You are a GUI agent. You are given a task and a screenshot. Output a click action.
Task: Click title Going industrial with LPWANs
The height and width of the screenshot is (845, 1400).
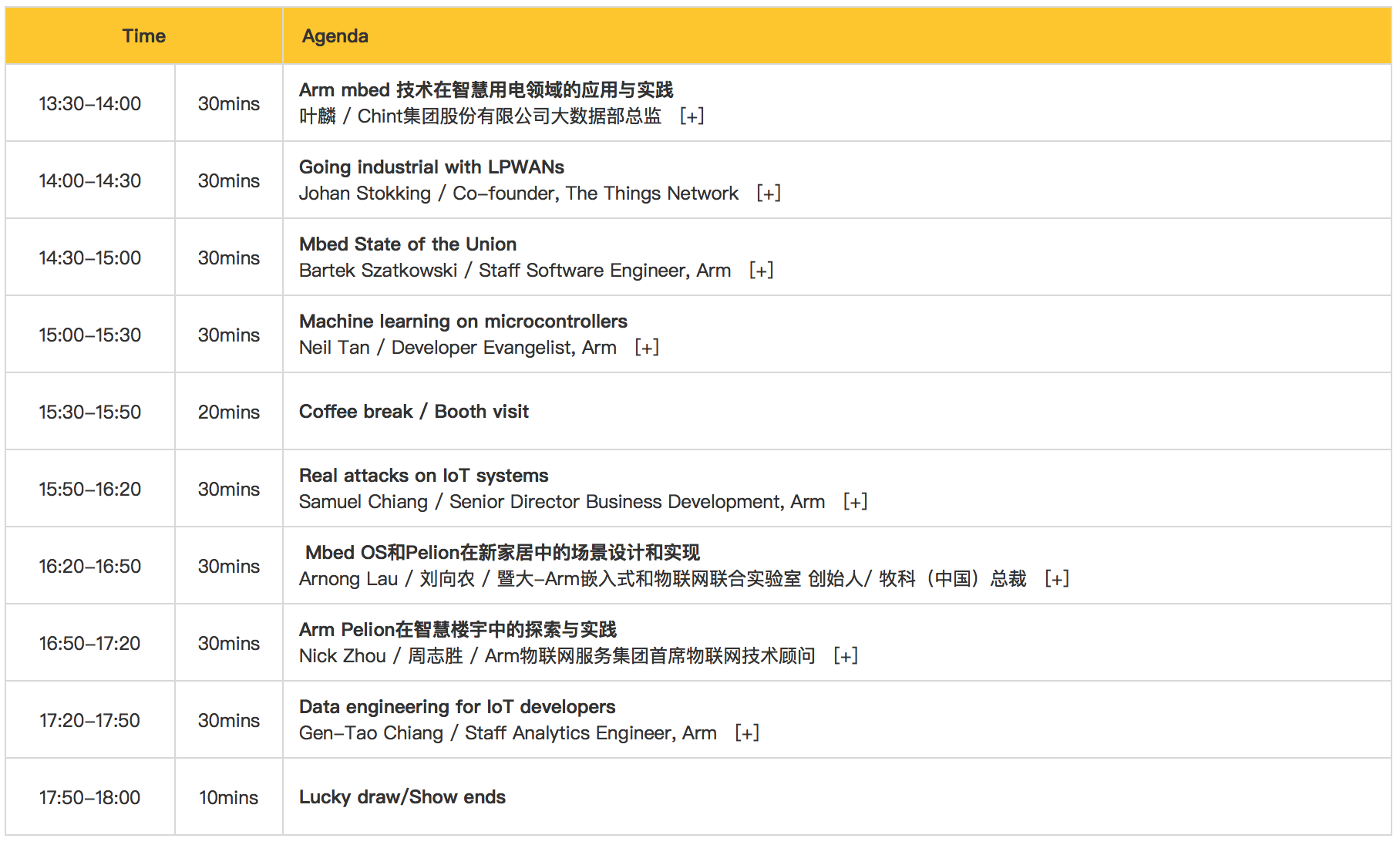[432, 167]
